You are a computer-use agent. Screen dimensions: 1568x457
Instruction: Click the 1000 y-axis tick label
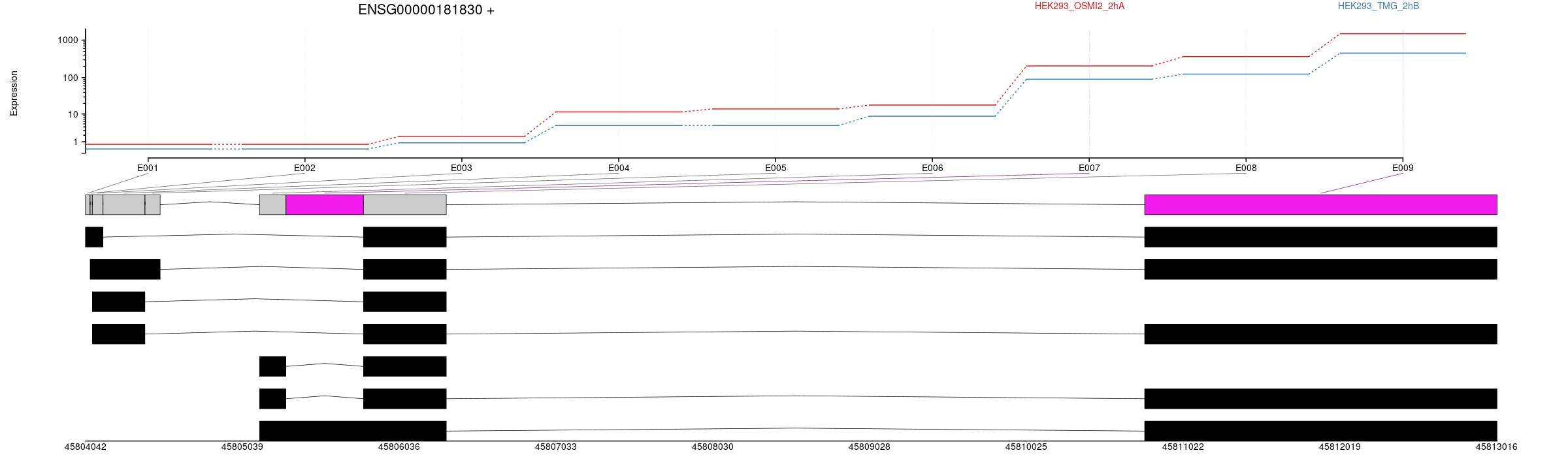click(x=68, y=40)
